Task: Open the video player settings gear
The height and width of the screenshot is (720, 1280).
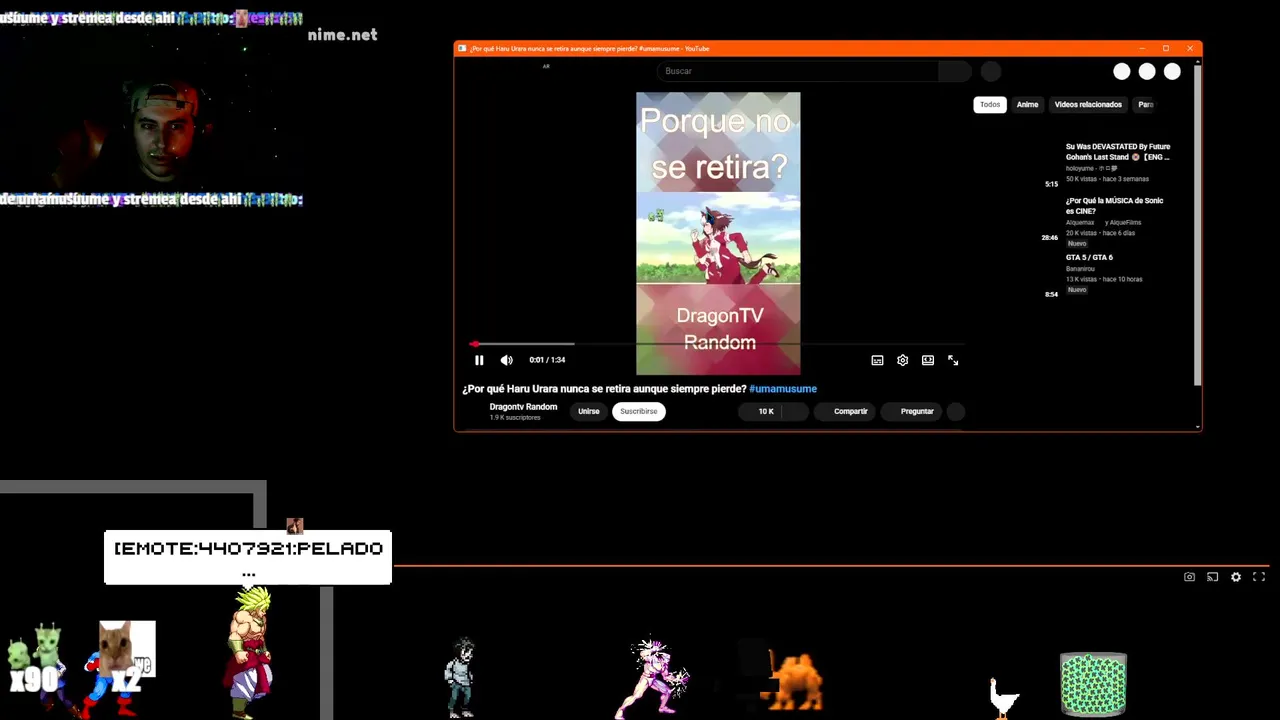Action: [x=902, y=360]
